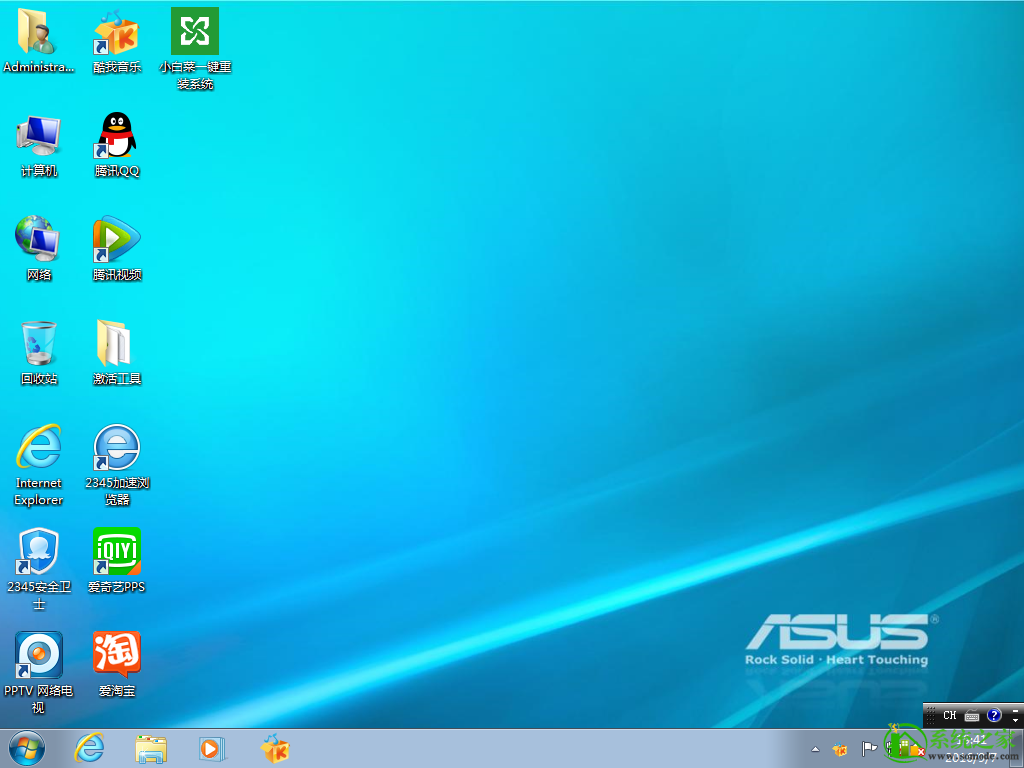Click the CH input language indicator
The height and width of the screenshot is (768, 1024).
949,716
